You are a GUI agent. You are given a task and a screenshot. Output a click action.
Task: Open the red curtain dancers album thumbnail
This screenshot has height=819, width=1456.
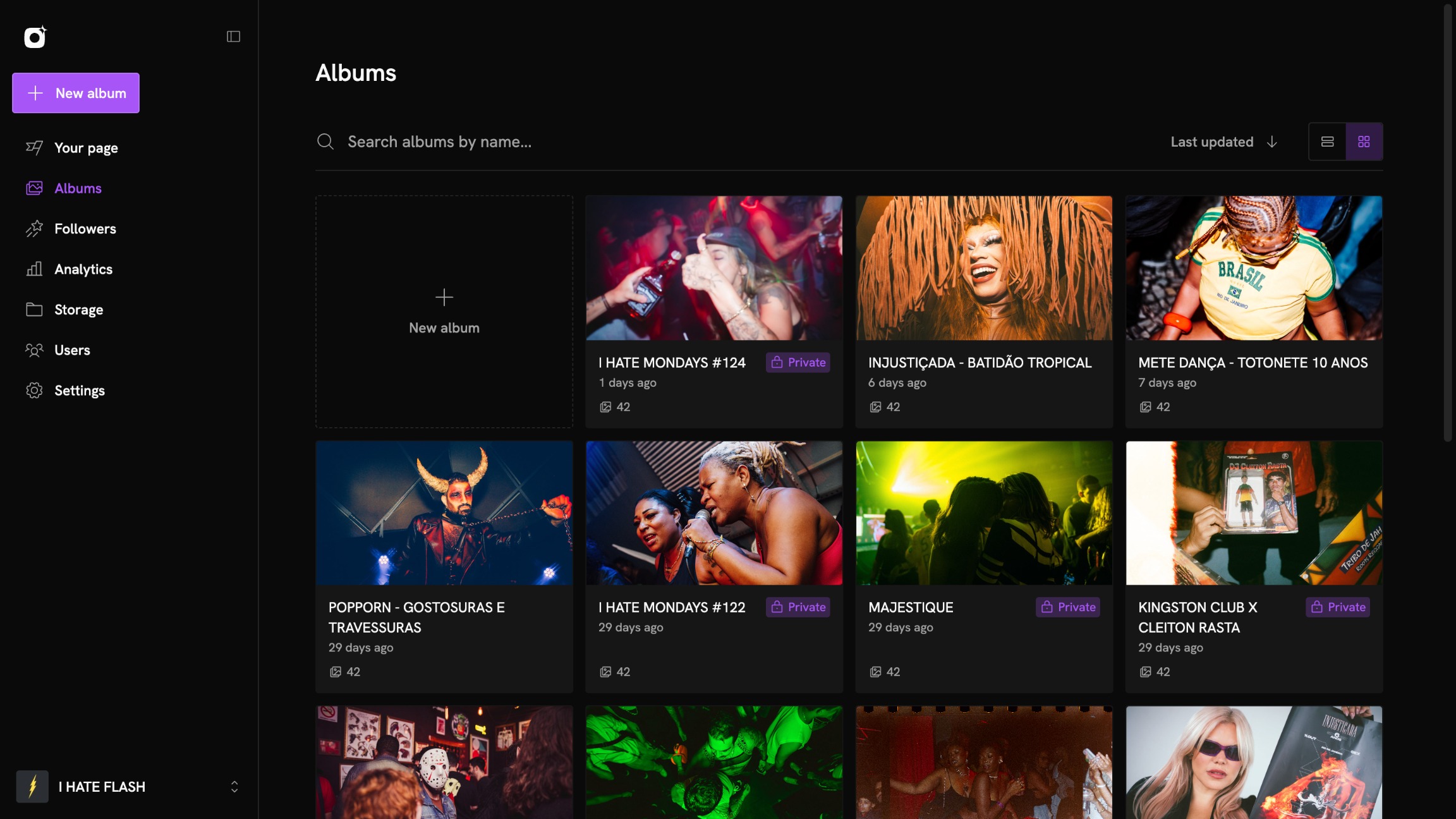coord(984,762)
